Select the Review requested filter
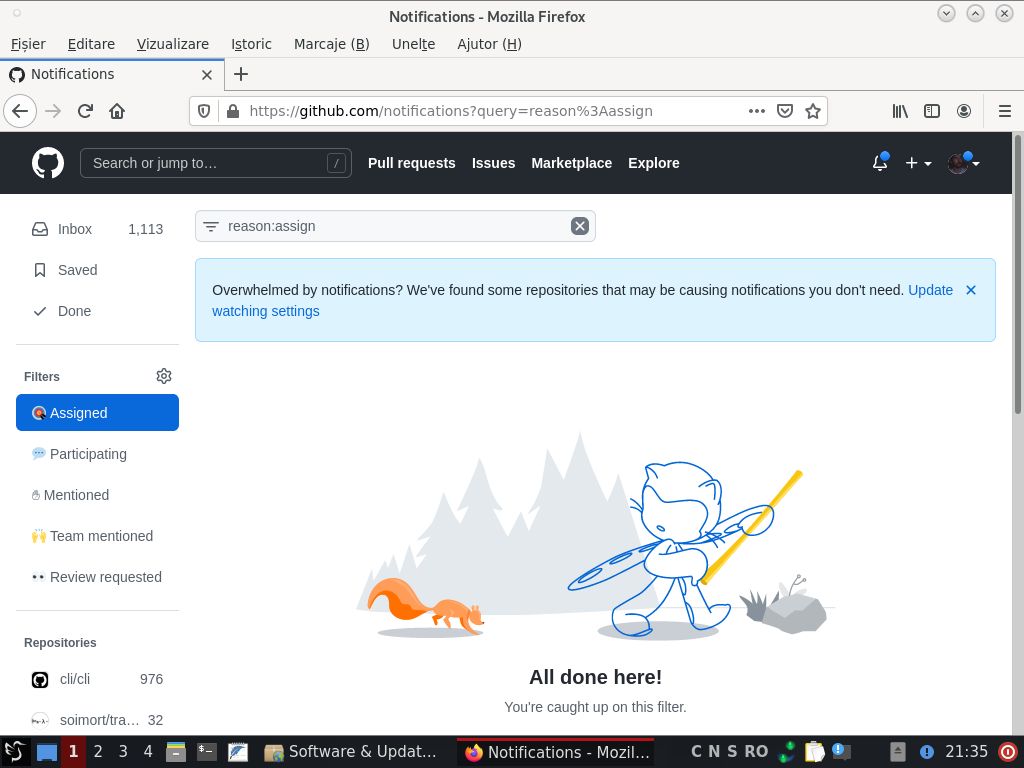 (x=97, y=577)
